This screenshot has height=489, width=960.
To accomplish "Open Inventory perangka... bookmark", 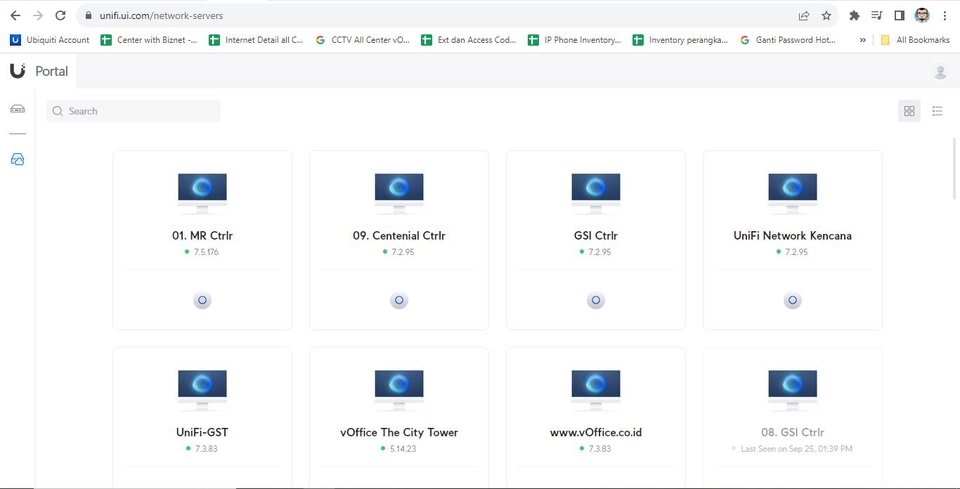I will point(681,40).
